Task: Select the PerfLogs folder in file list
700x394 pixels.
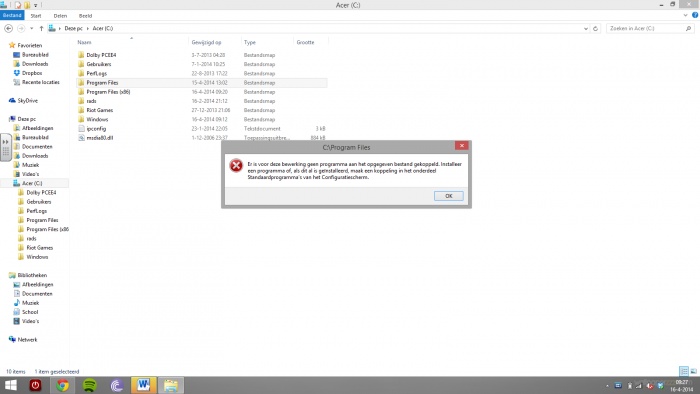Action: point(96,74)
